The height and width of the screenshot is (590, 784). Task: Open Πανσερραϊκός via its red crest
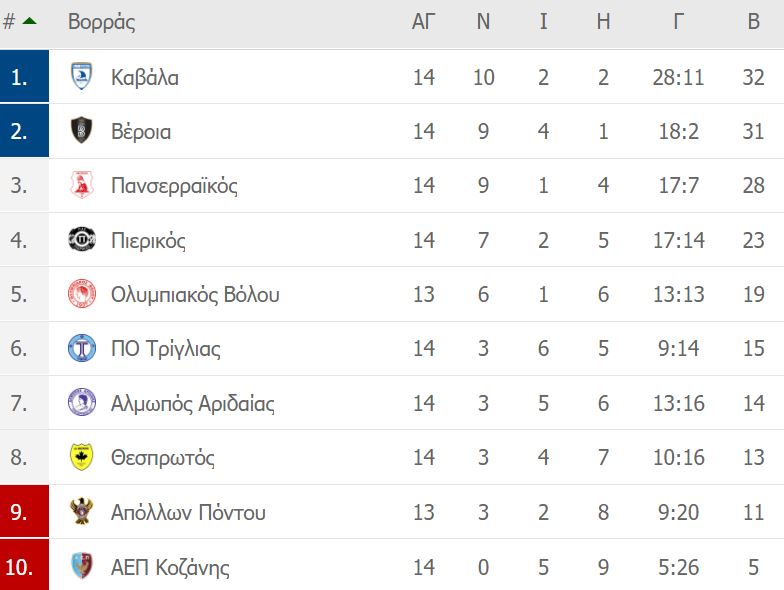(82, 184)
